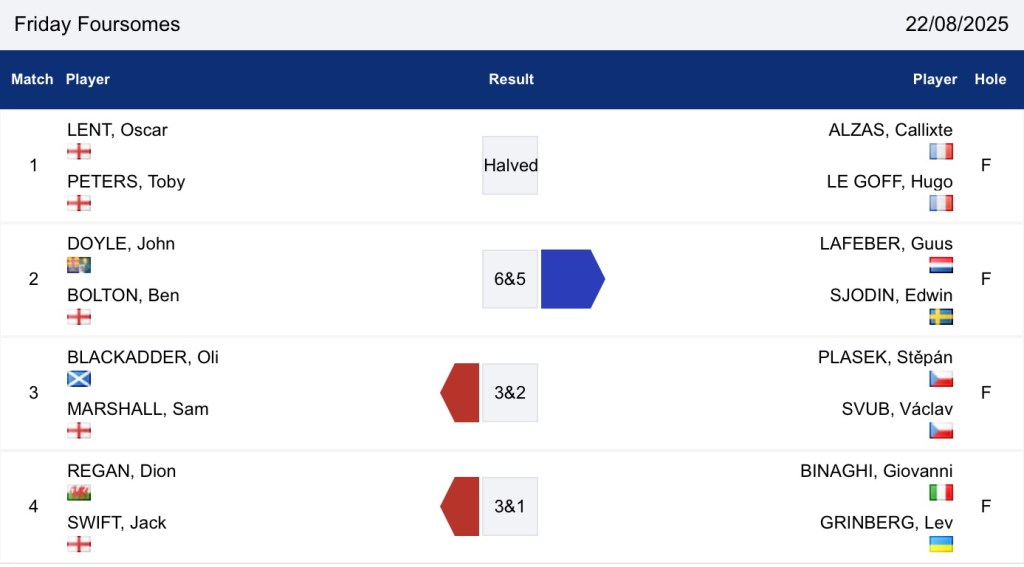
Task: Click the Netherlands flag under LAFEBER, Guus
Action: 940,265
